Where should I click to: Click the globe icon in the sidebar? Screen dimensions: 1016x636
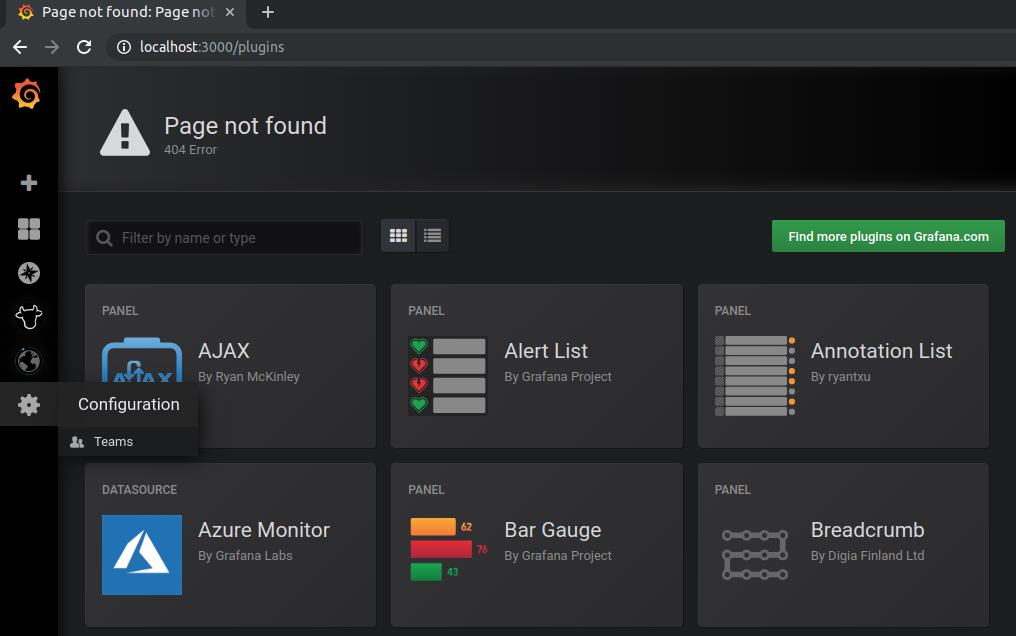(28, 361)
